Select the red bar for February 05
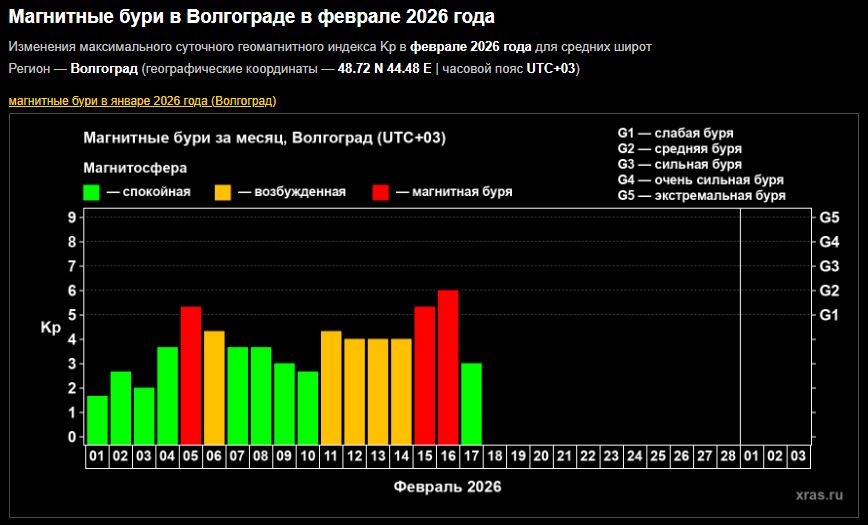 click(x=191, y=375)
